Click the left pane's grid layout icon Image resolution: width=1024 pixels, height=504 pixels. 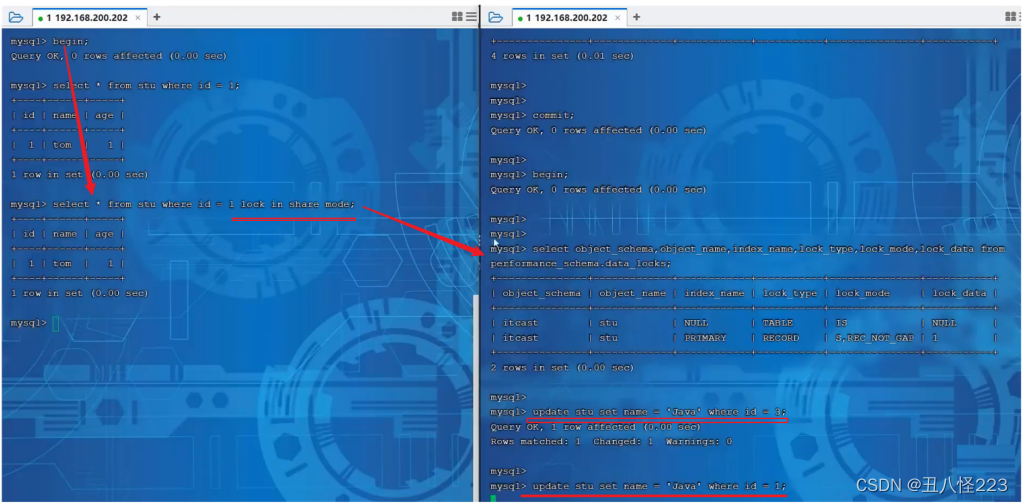click(x=457, y=17)
